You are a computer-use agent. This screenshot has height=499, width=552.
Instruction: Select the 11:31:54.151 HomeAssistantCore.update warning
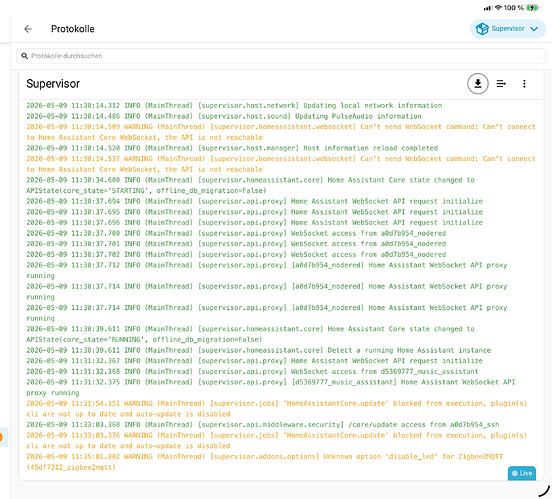coord(277,408)
